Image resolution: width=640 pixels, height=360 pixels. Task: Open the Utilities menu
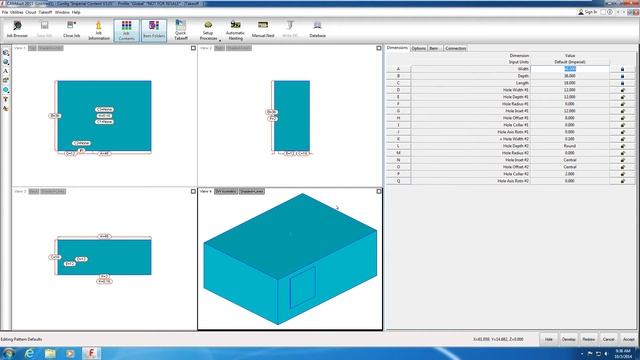(x=17, y=12)
